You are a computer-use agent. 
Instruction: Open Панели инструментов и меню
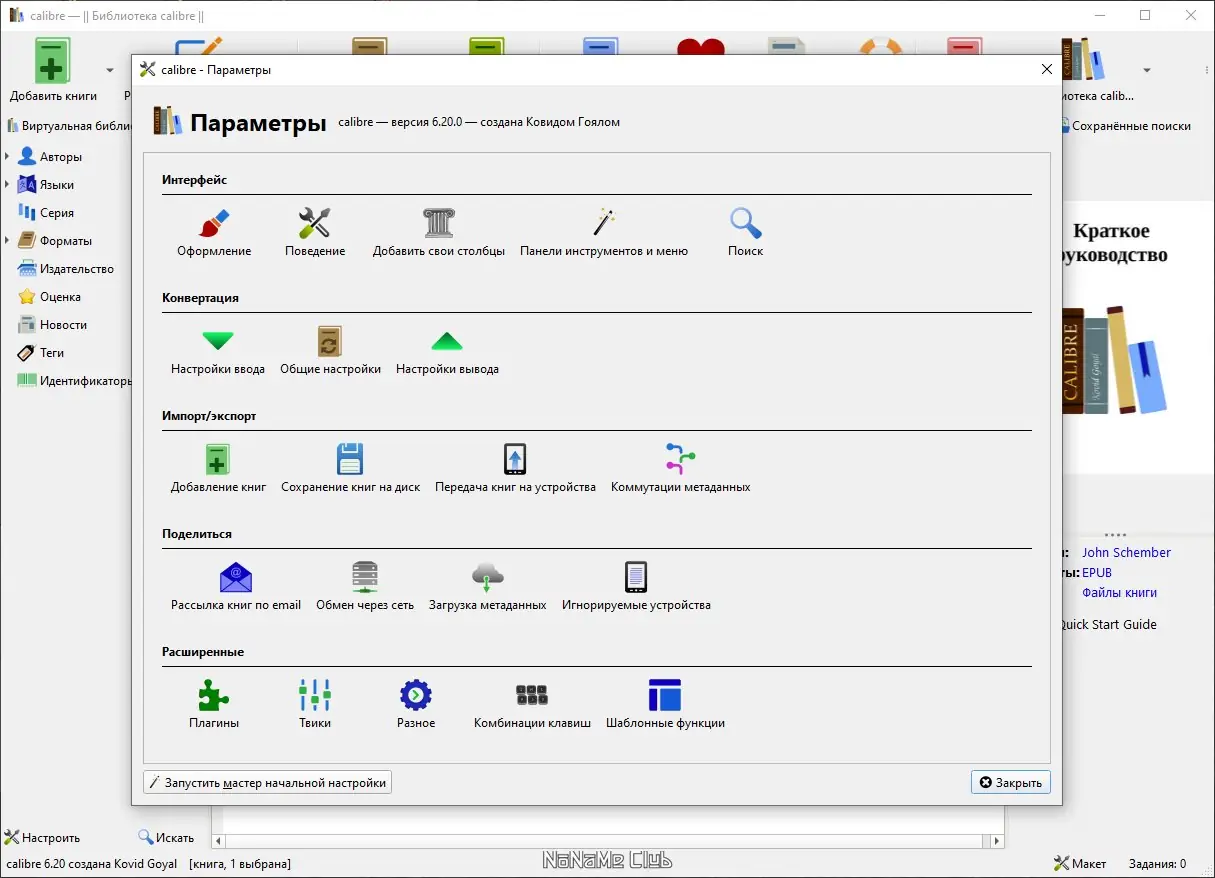click(604, 232)
